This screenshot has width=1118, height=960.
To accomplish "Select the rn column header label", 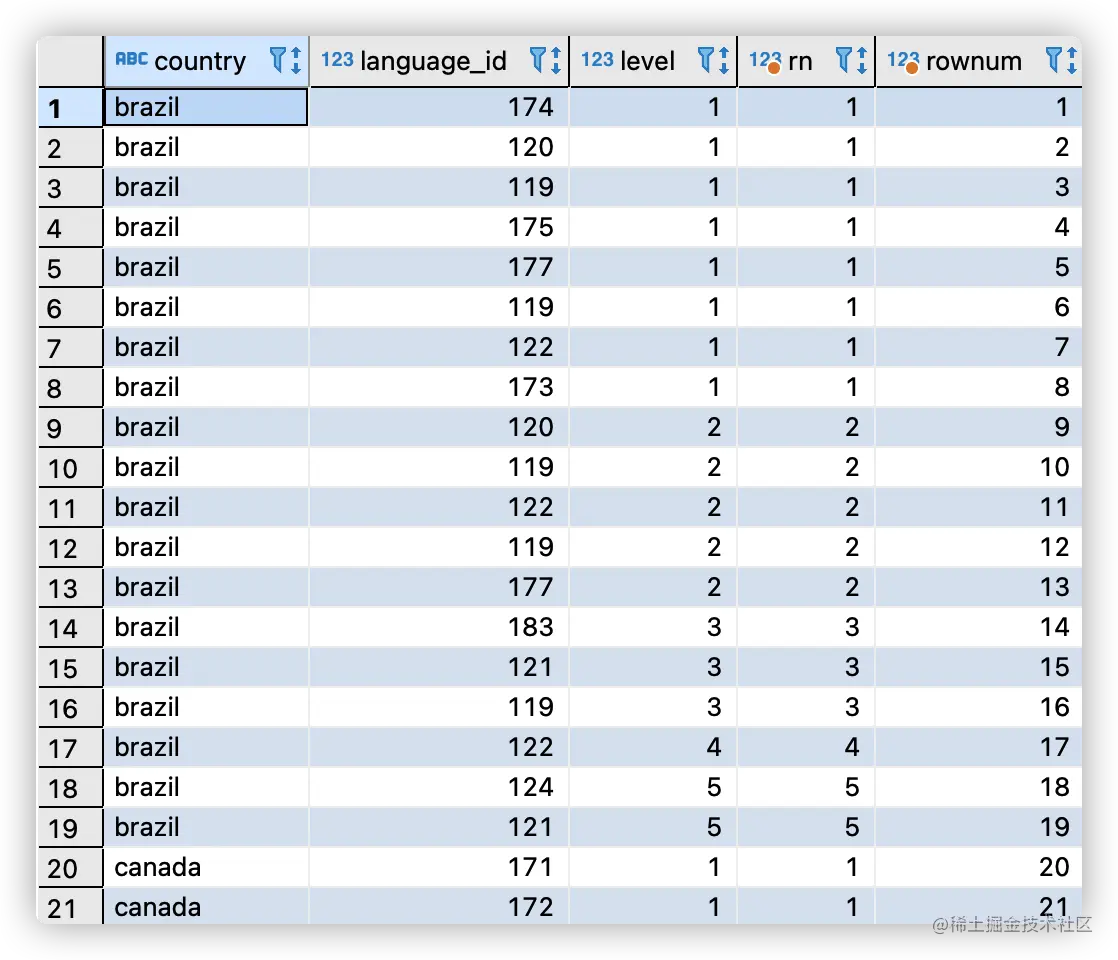I will click(x=800, y=61).
